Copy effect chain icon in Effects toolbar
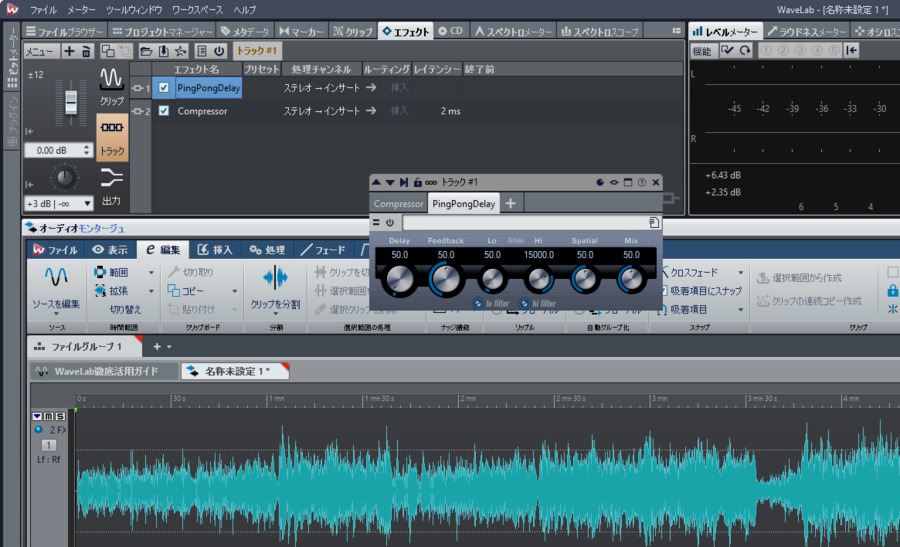The width and height of the screenshot is (900, 547). [107, 51]
